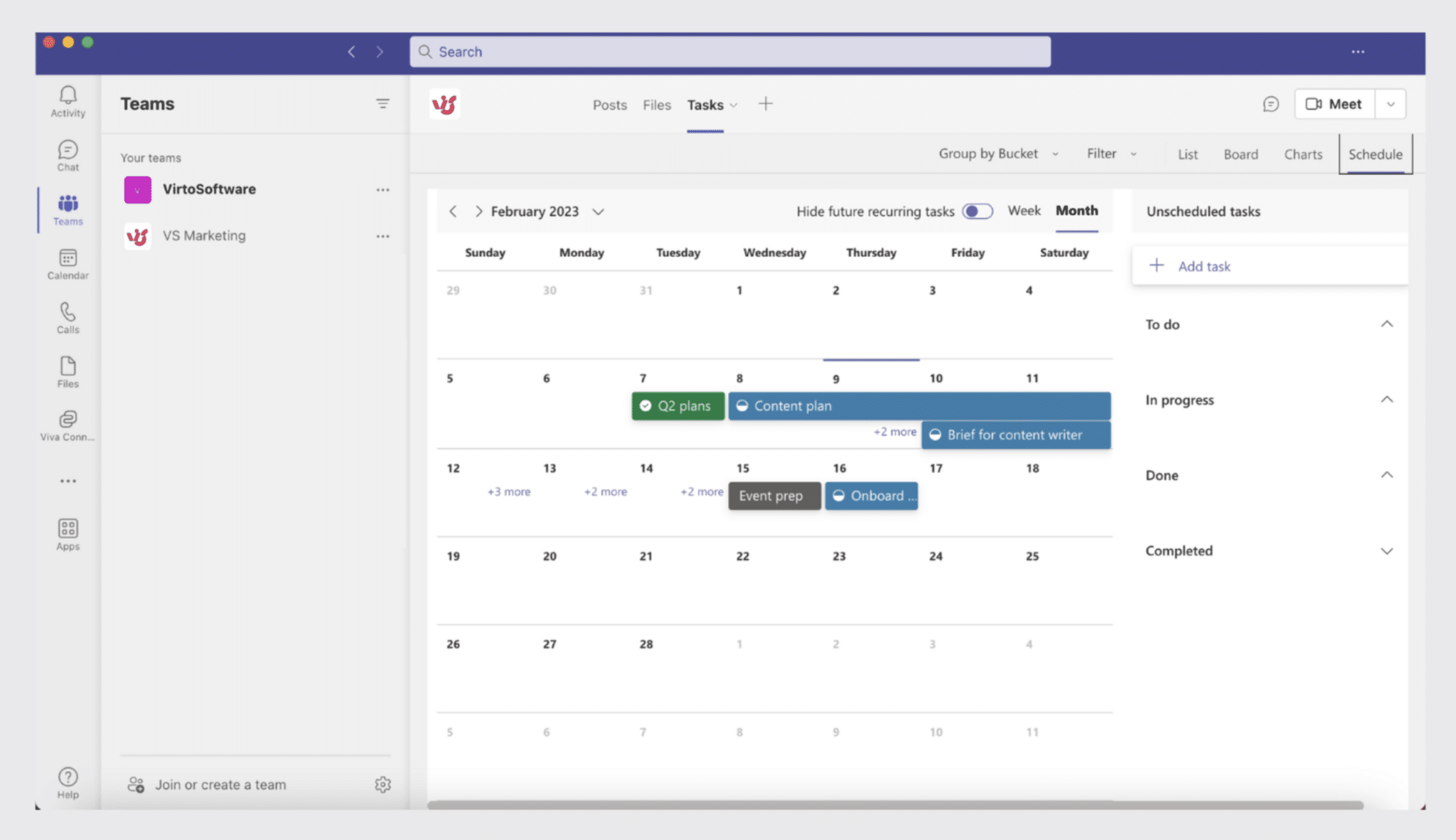Click Join or create a team
The image size is (1456, 840).
pyautogui.click(x=220, y=784)
